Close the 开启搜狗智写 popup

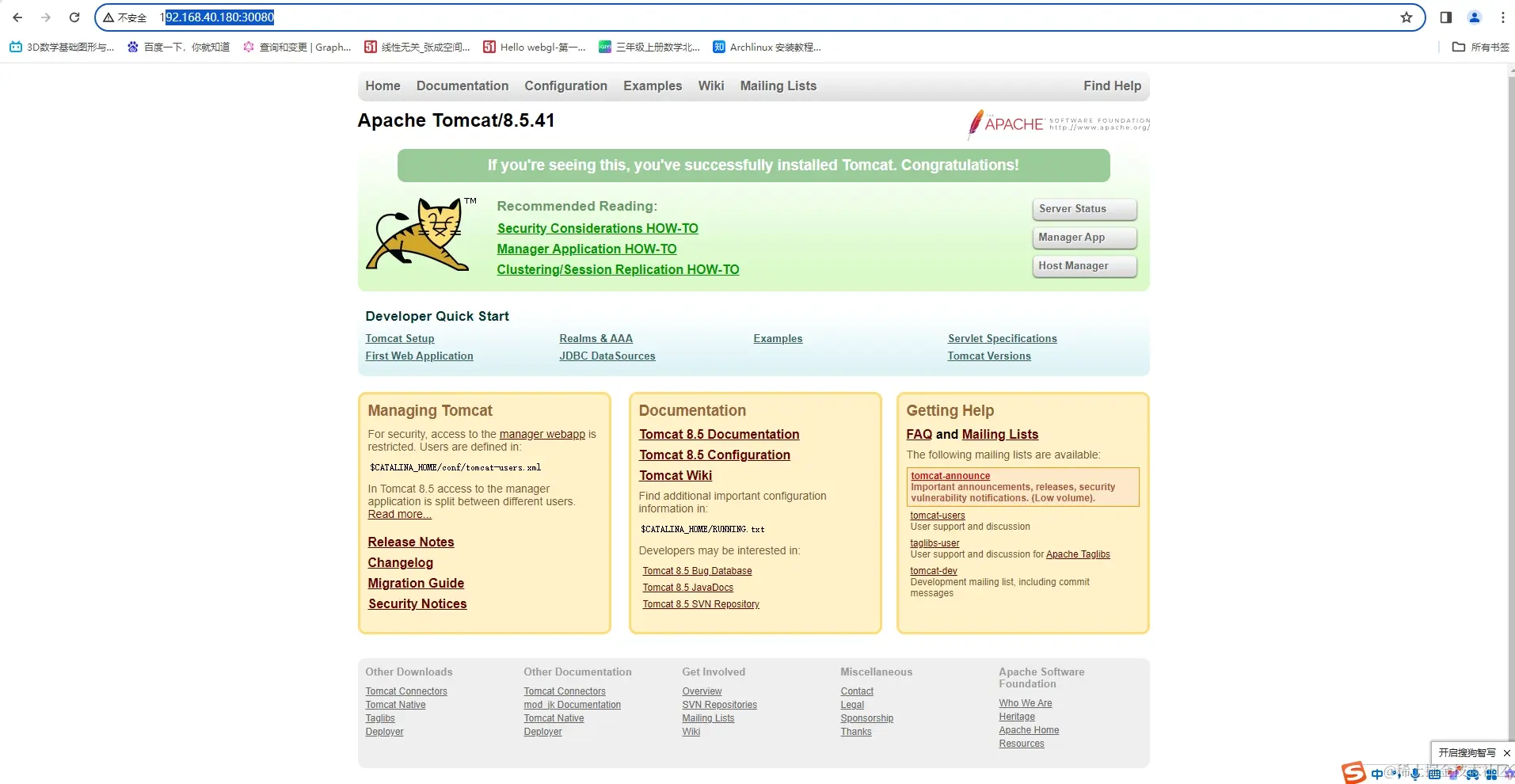1506,753
